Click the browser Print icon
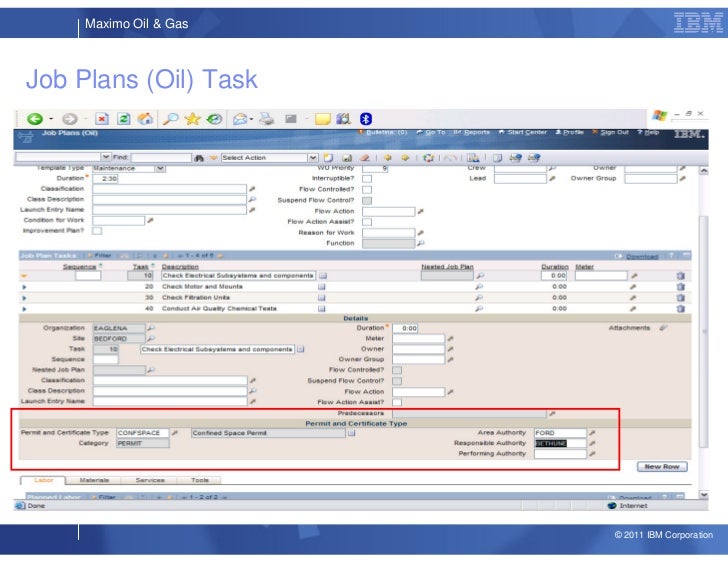This screenshot has width=728, height=563. point(266,119)
